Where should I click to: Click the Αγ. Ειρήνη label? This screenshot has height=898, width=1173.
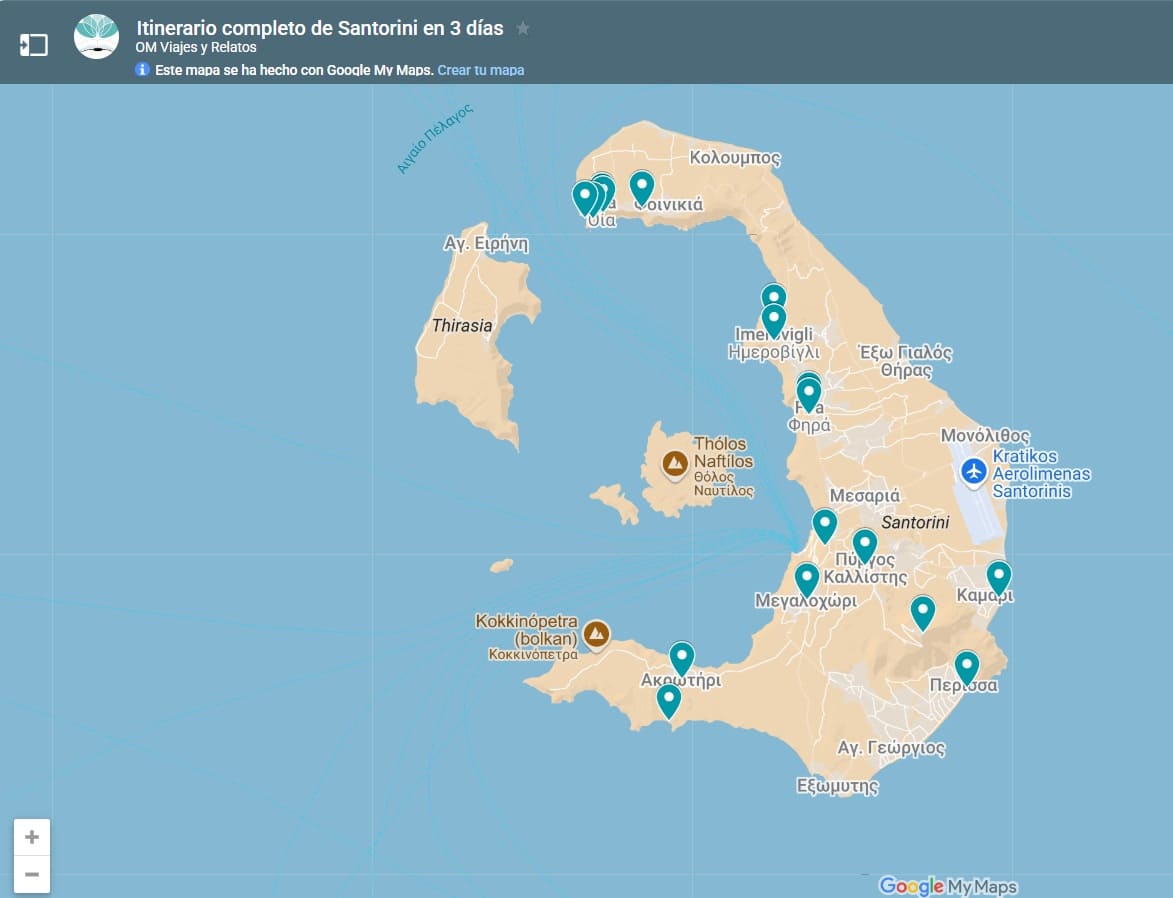[486, 244]
